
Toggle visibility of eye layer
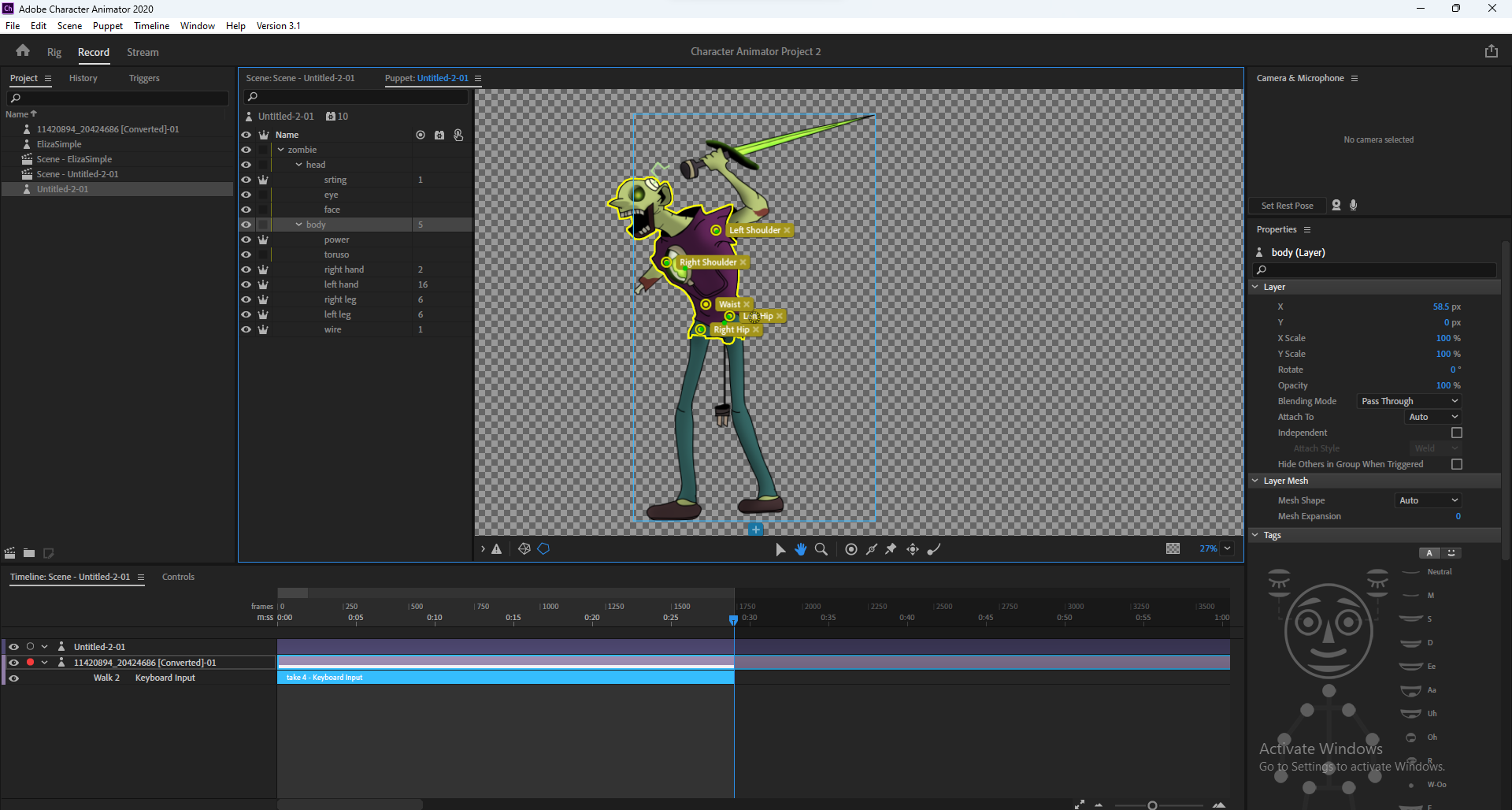point(246,195)
